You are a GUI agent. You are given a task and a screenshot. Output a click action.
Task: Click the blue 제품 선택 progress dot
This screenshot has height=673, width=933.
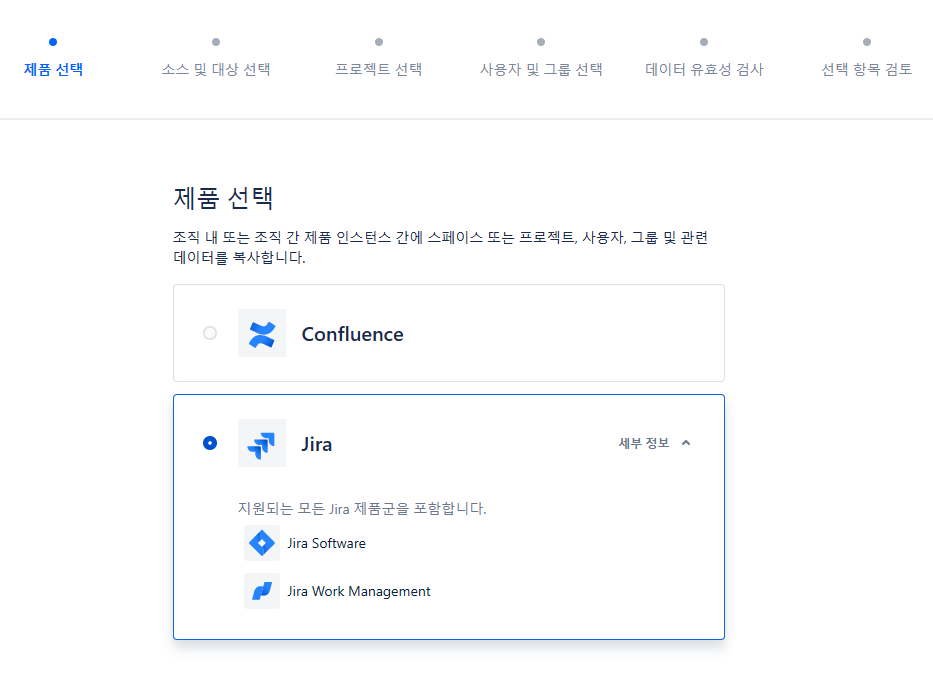click(53, 42)
